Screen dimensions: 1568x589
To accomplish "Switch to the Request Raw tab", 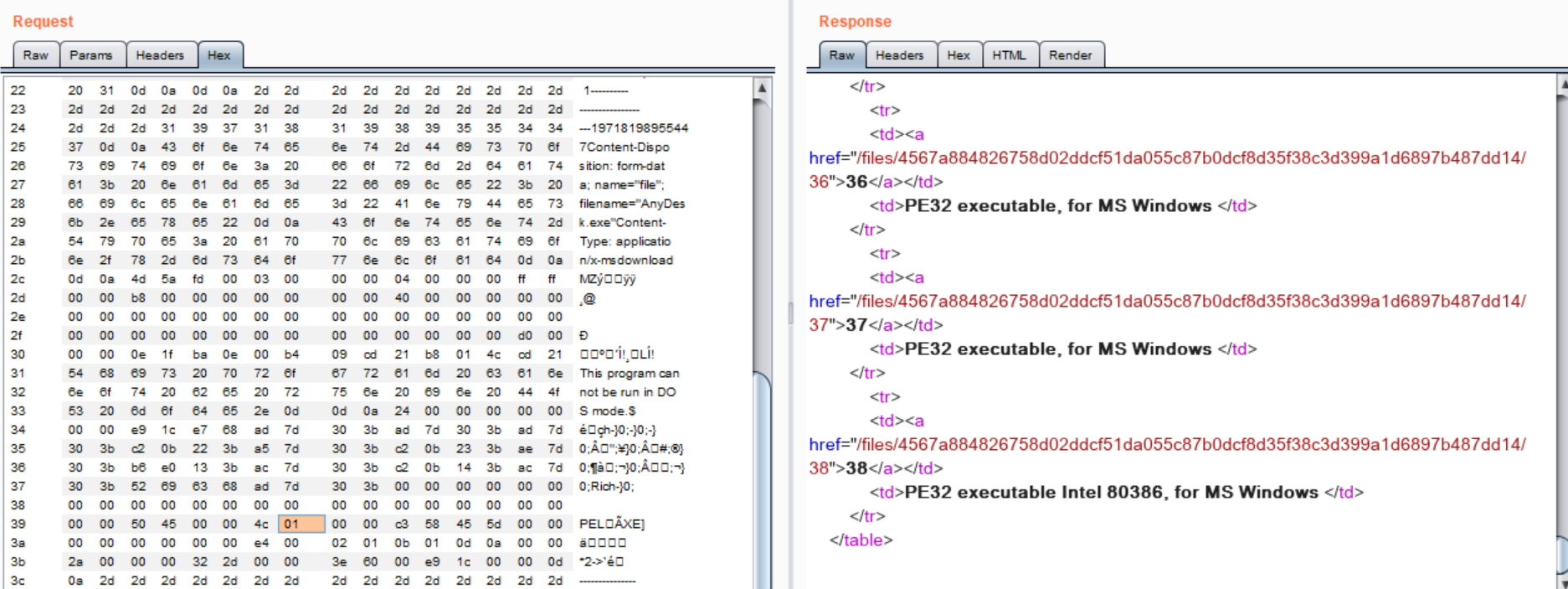I will [35, 55].
